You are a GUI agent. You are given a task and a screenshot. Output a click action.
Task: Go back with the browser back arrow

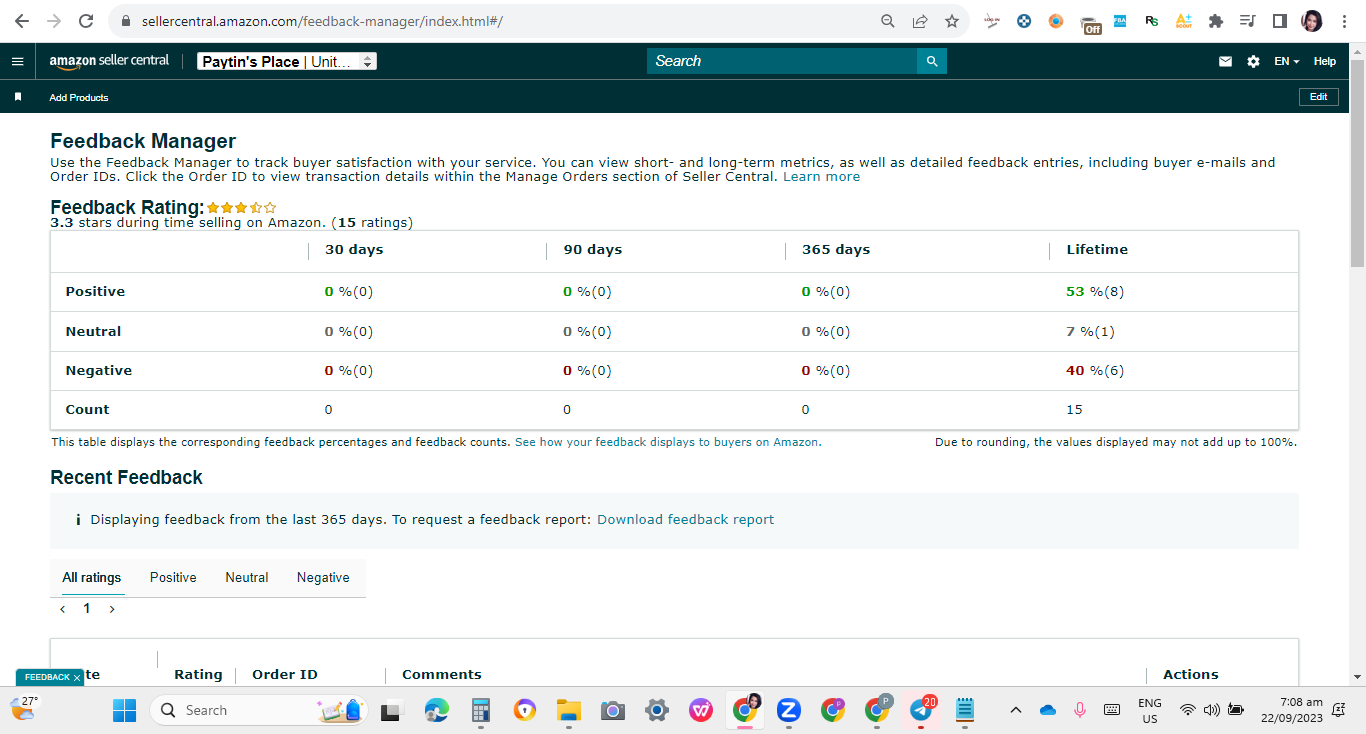click(21, 21)
